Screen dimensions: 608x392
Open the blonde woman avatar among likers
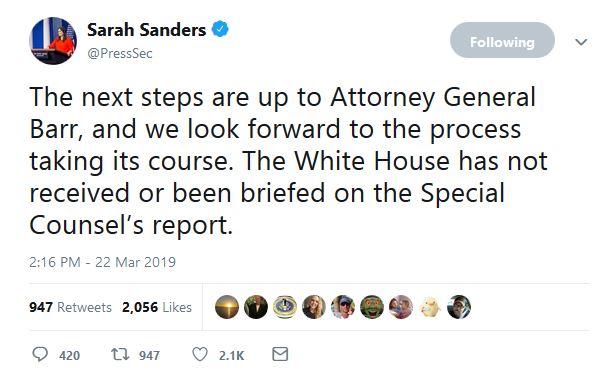pos(314,307)
